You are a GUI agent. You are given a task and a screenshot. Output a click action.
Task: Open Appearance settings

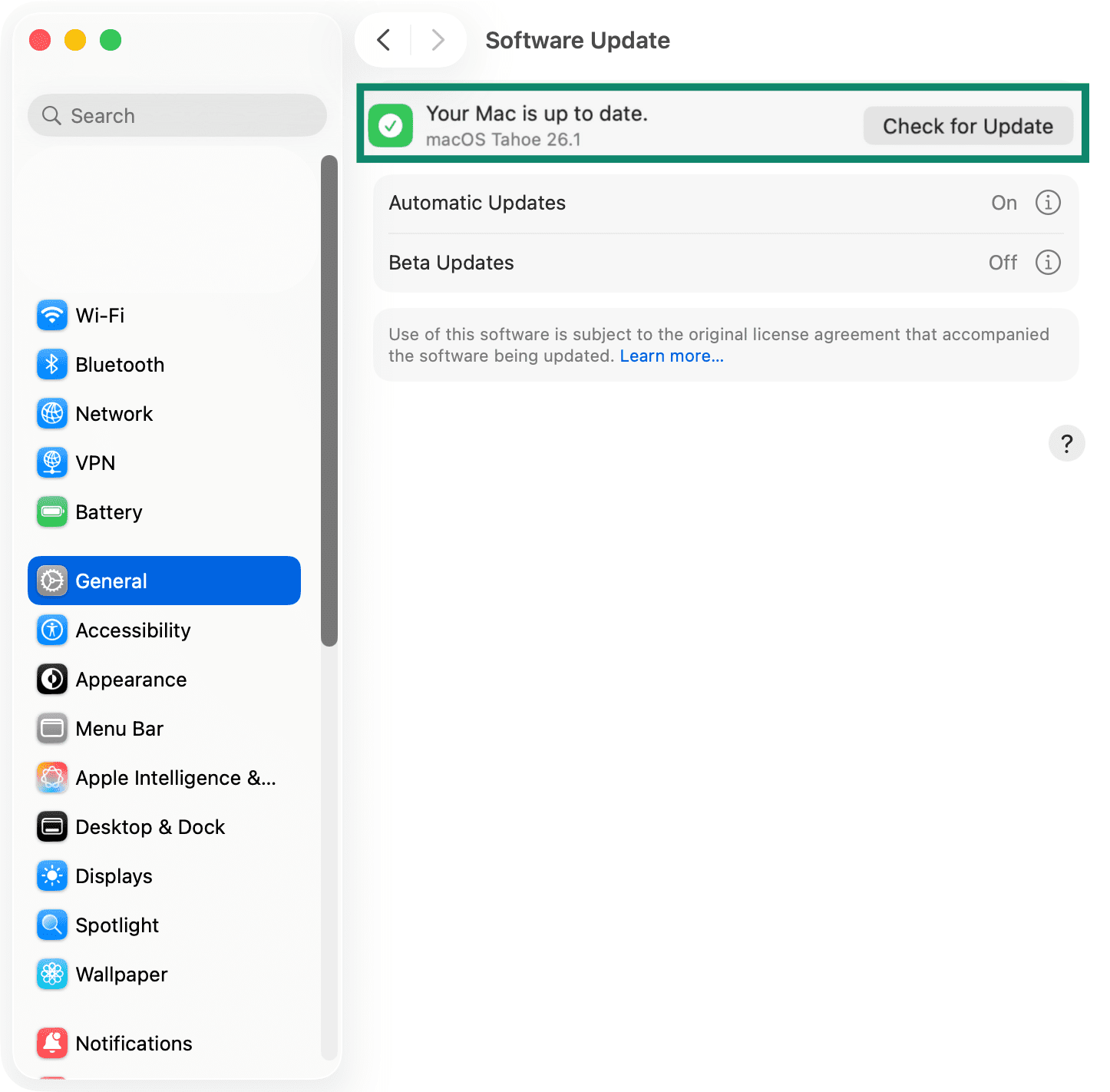(130, 679)
